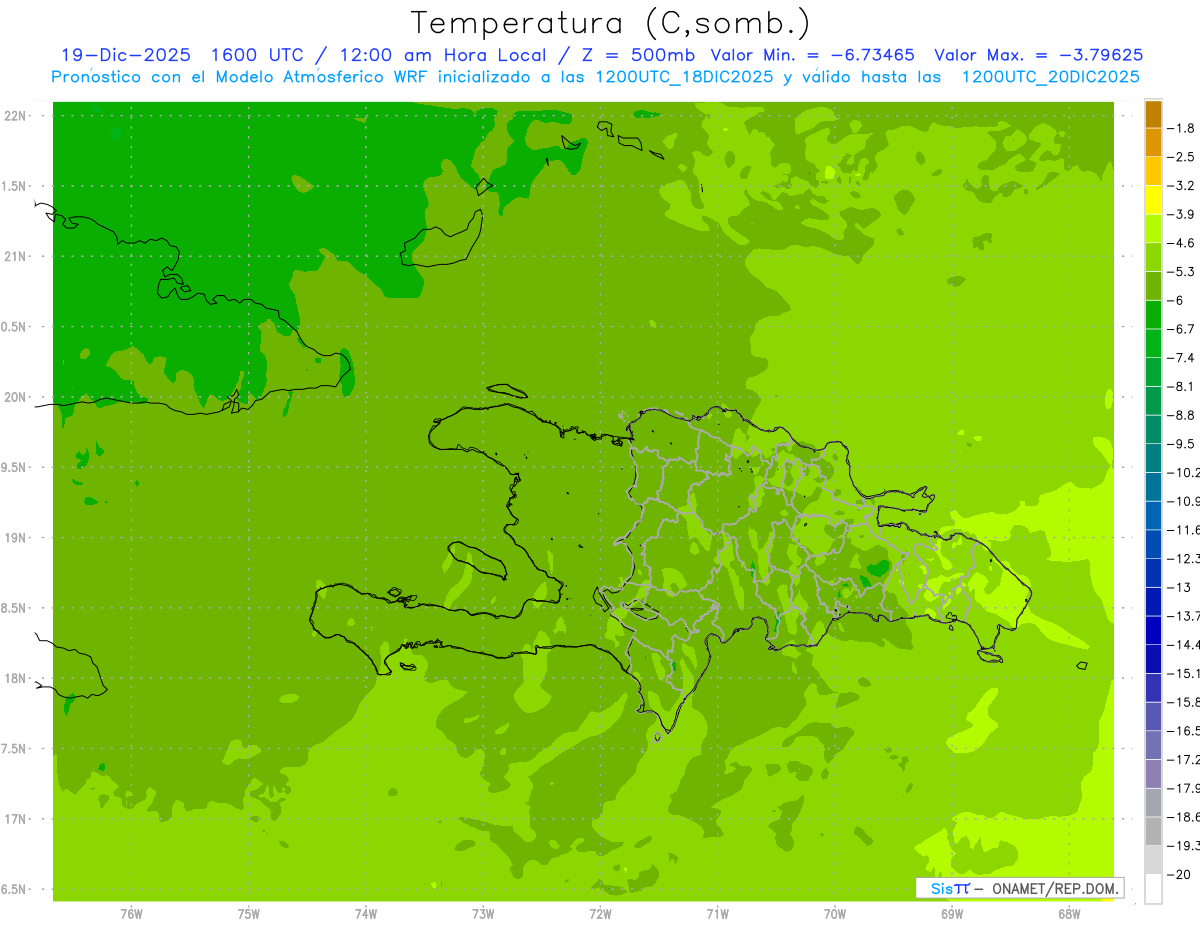Click 'Valor Min. = -6.73465' value
Screen dimensions: 1200x927
point(812,55)
